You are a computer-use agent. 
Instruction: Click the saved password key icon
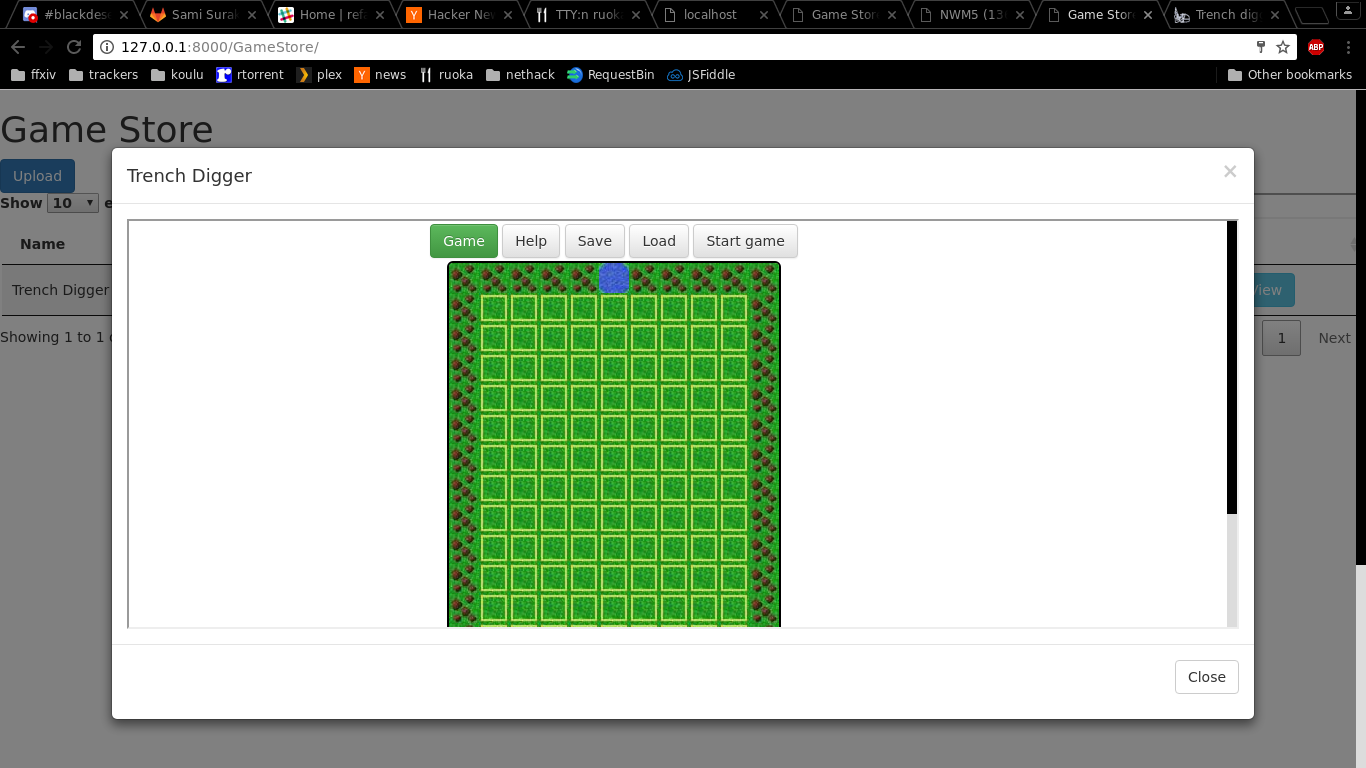[x=1261, y=47]
